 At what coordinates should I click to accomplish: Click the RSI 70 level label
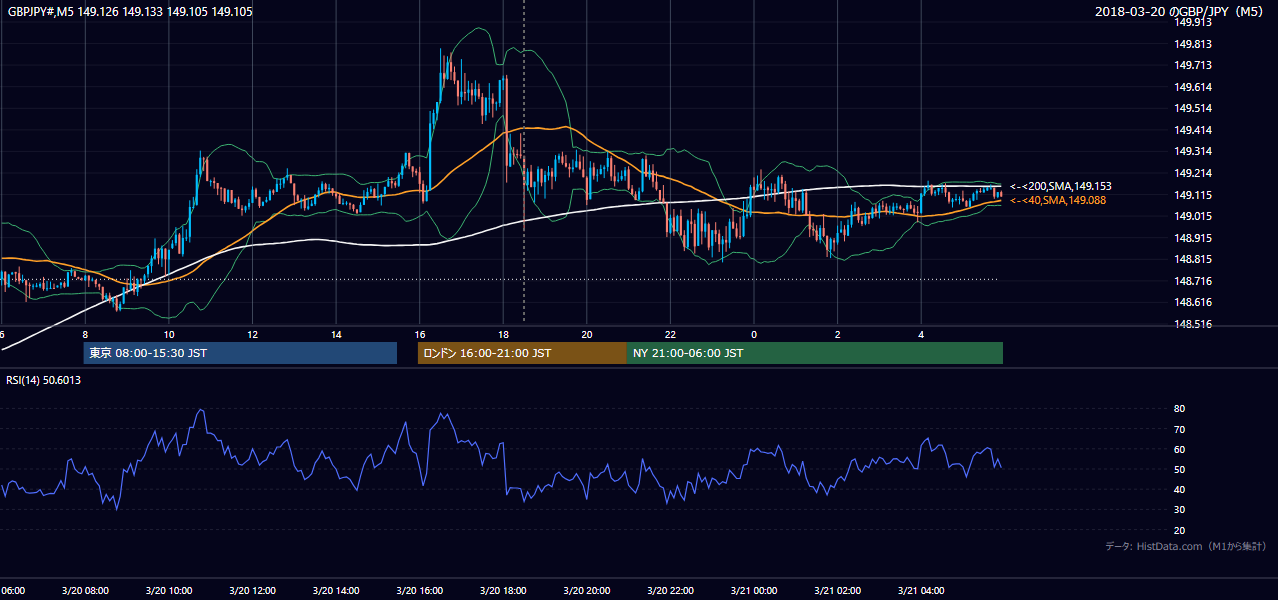[1179, 429]
